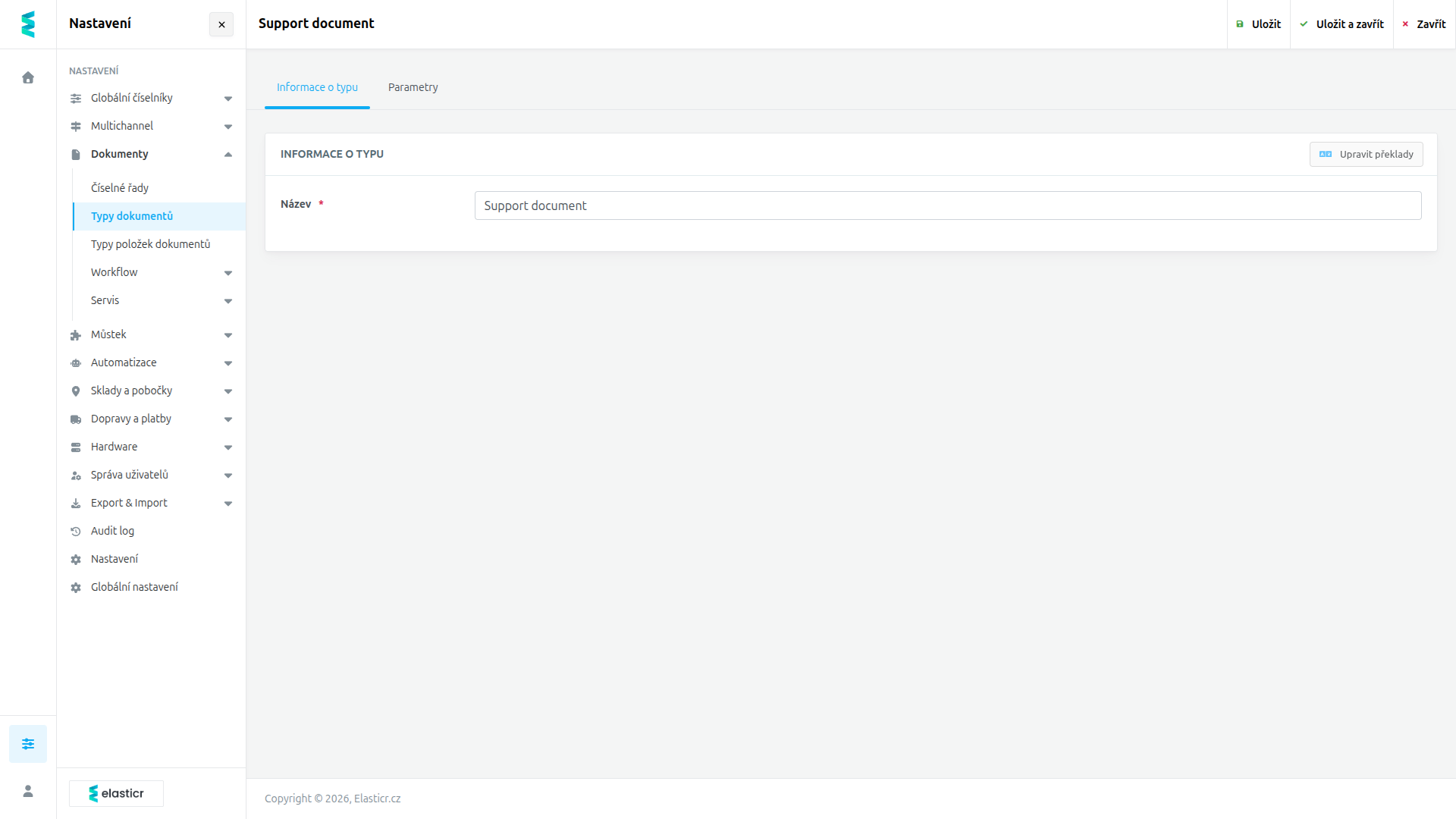Click the Multichannel signpost icon
1456x819 pixels.
pos(76,127)
